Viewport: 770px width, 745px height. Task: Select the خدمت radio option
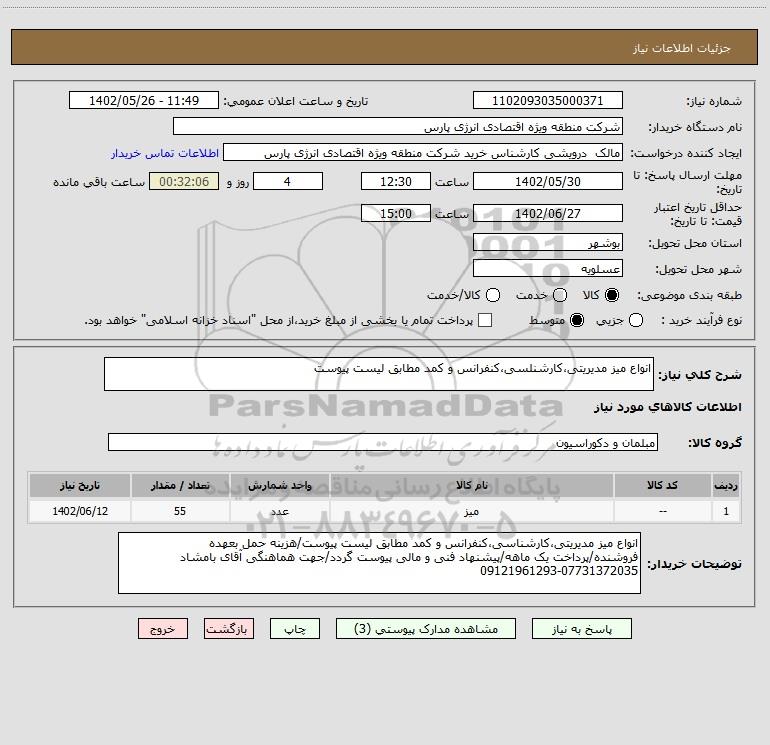[x=560, y=296]
